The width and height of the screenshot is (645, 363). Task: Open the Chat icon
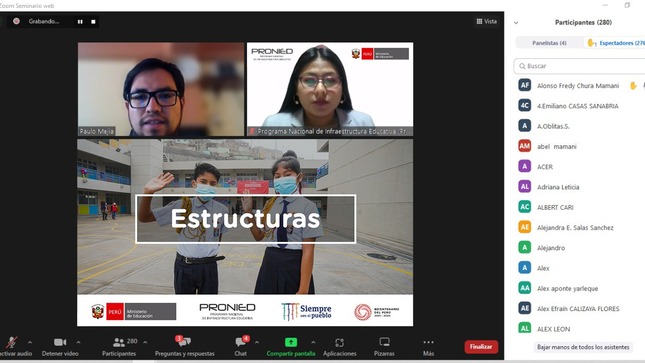point(241,341)
